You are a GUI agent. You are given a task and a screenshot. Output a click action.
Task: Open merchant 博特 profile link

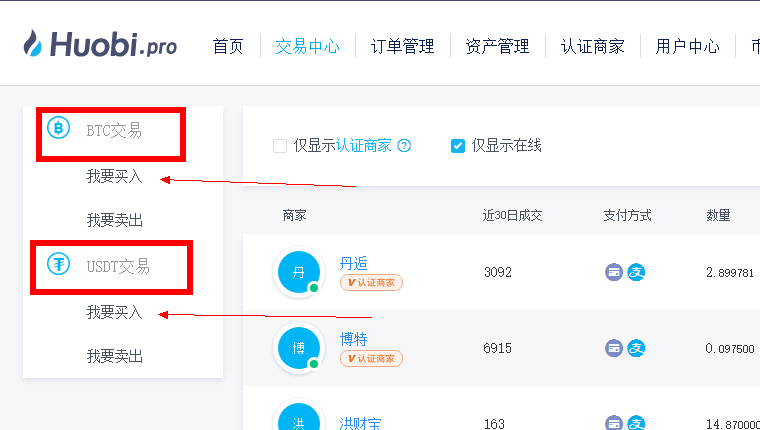354,339
